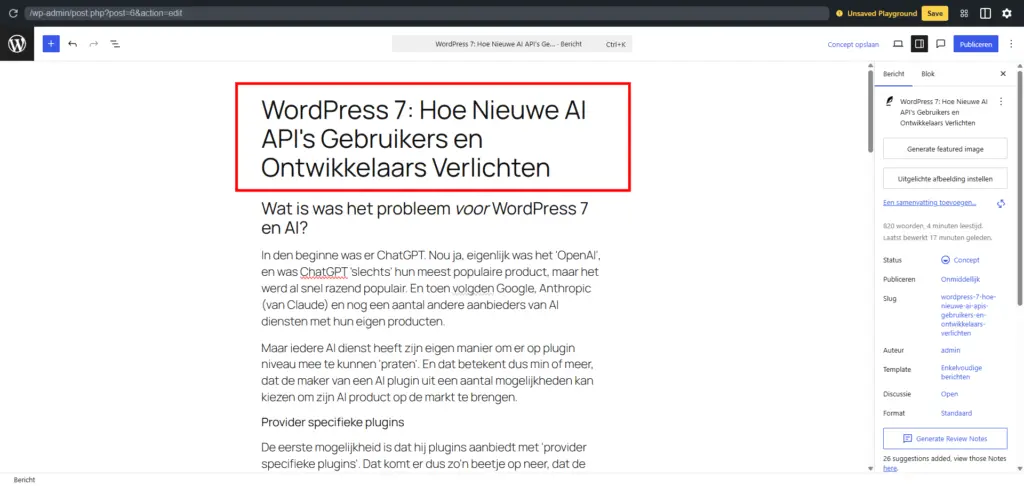
Task: Click the WordPress logo to exit editor
Action: (x=17, y=44)
